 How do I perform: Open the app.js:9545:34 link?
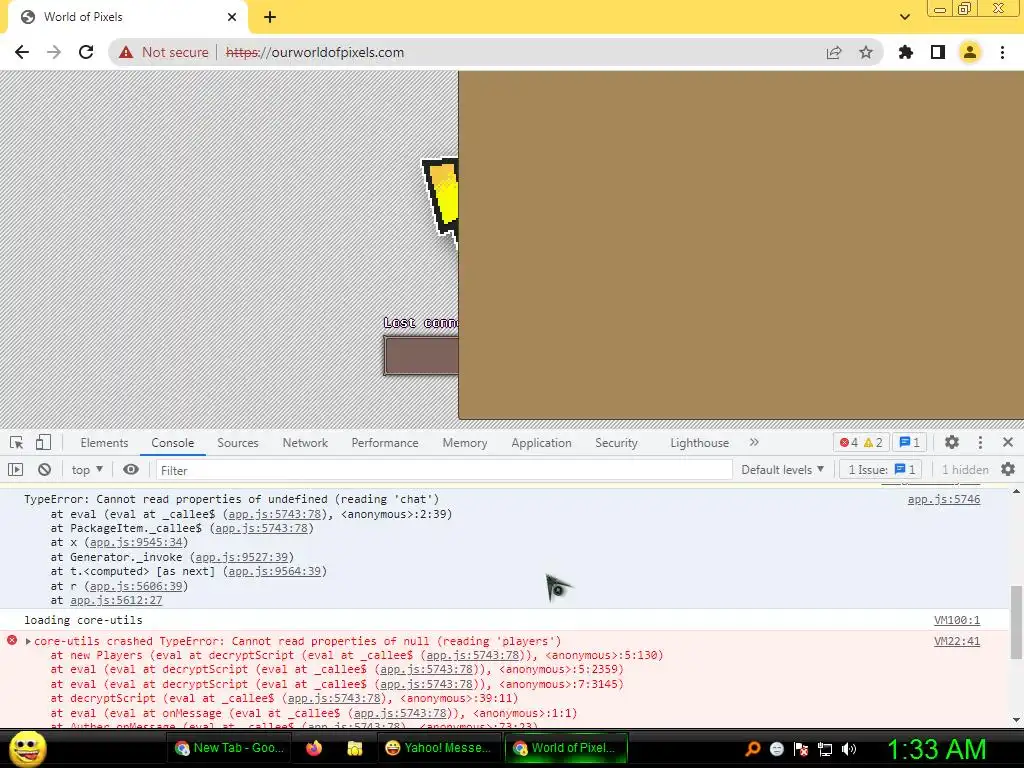(136, 543)
